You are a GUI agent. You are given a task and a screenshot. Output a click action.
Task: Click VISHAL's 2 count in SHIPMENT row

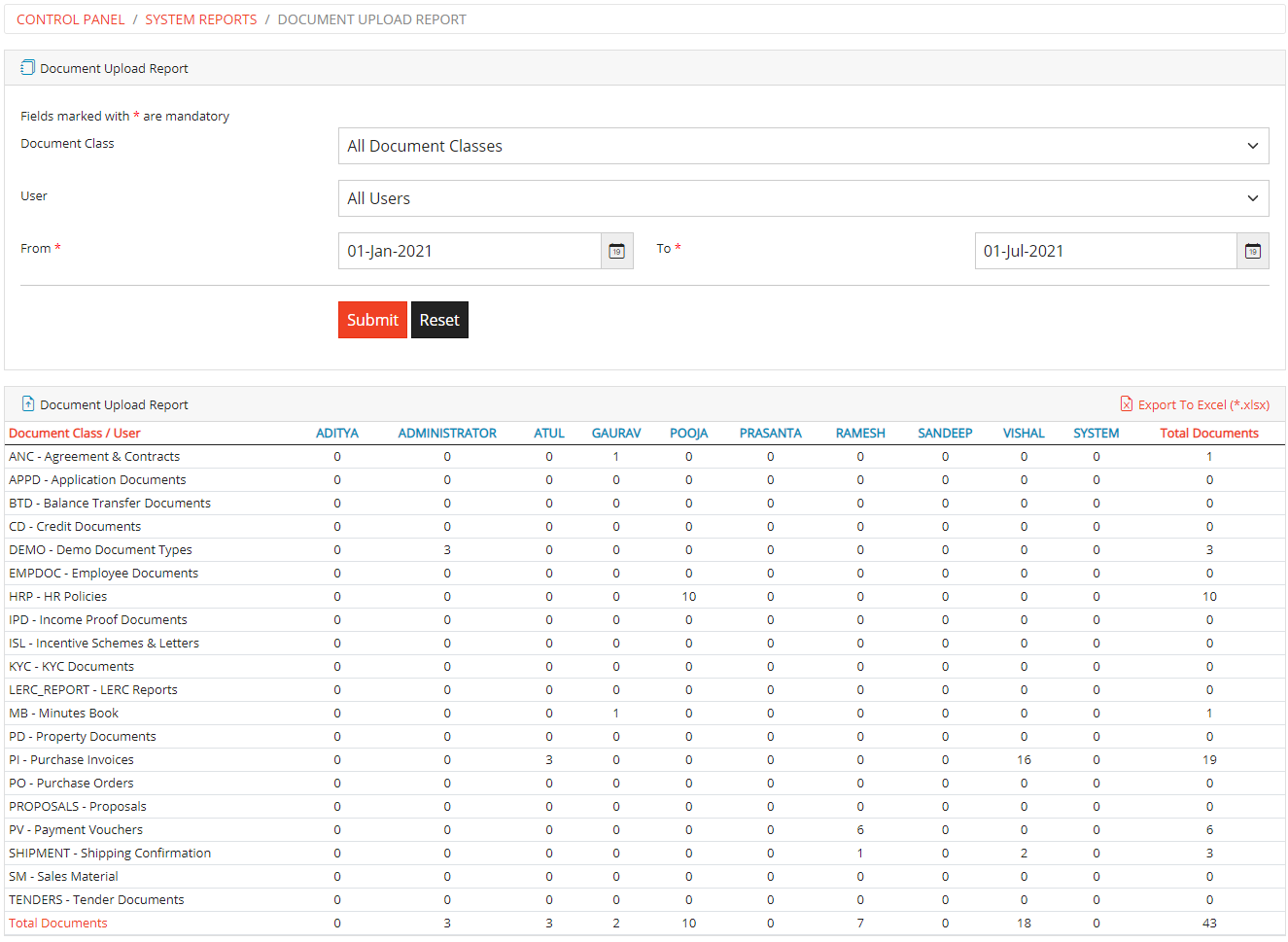click(1024, 854)
